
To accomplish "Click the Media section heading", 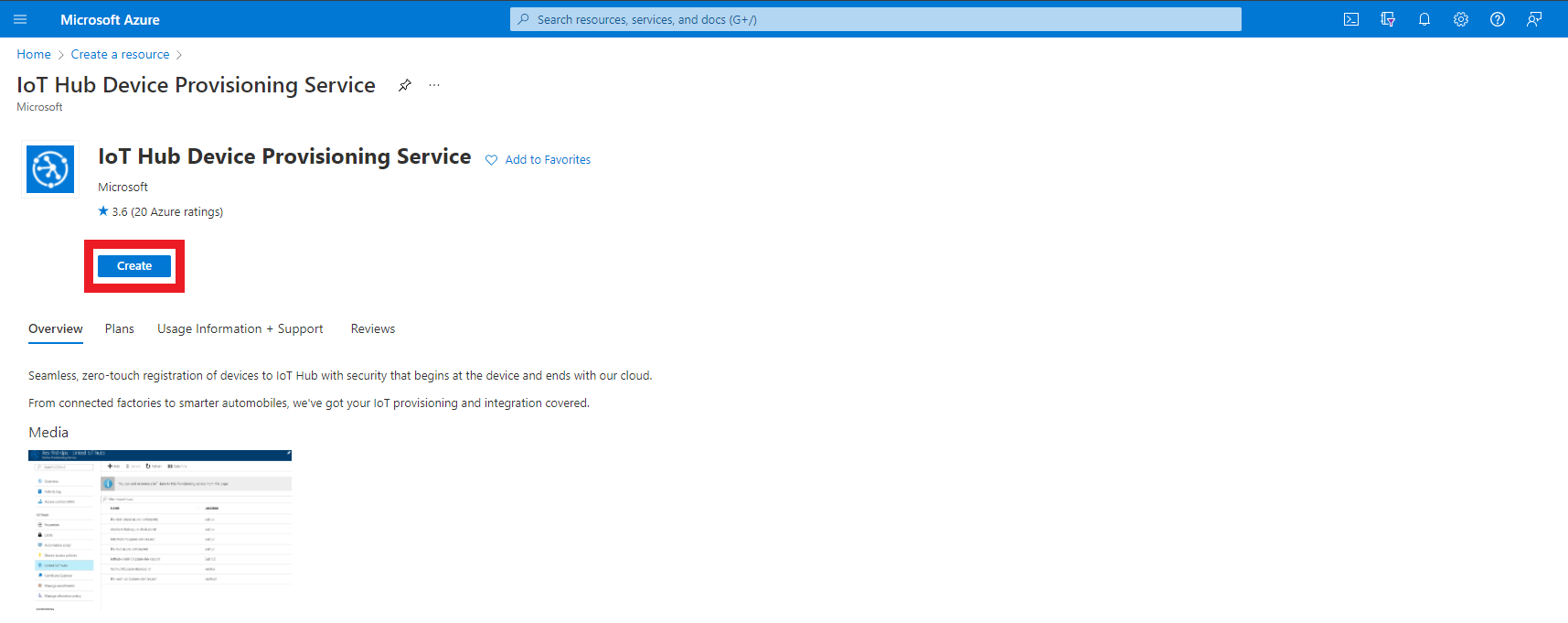I will (48, 432).
